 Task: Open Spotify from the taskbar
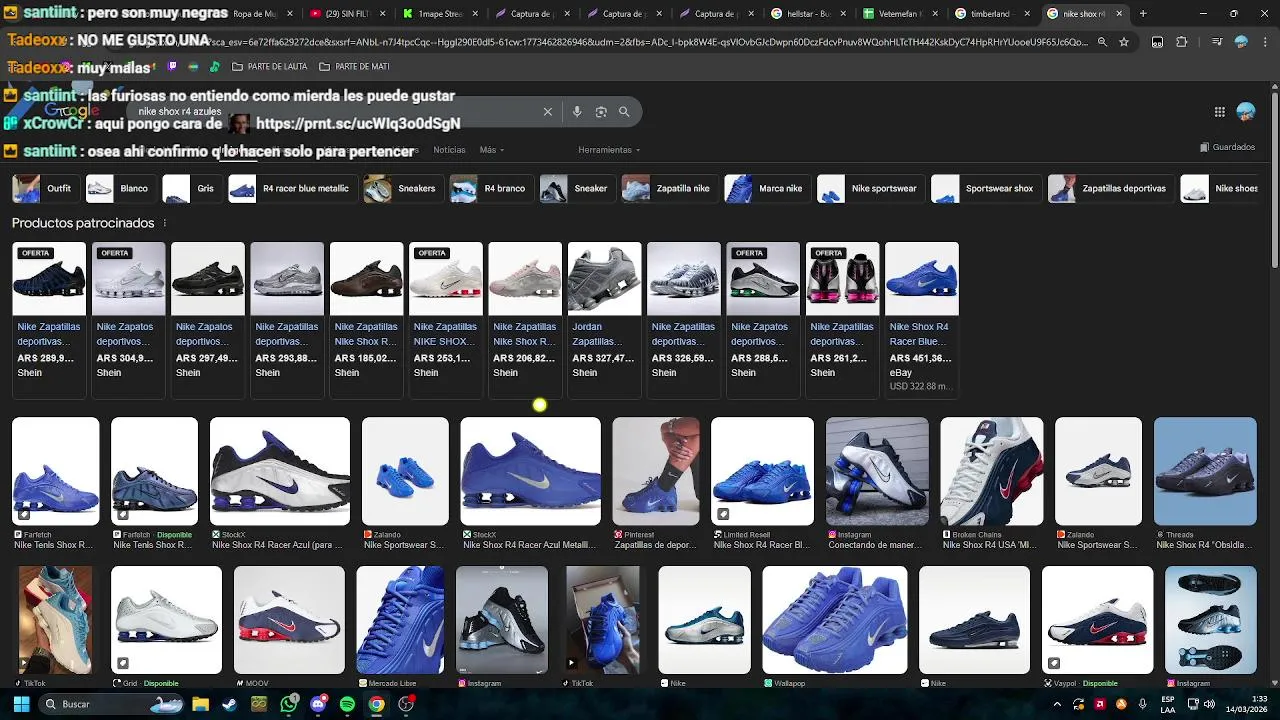347,704
